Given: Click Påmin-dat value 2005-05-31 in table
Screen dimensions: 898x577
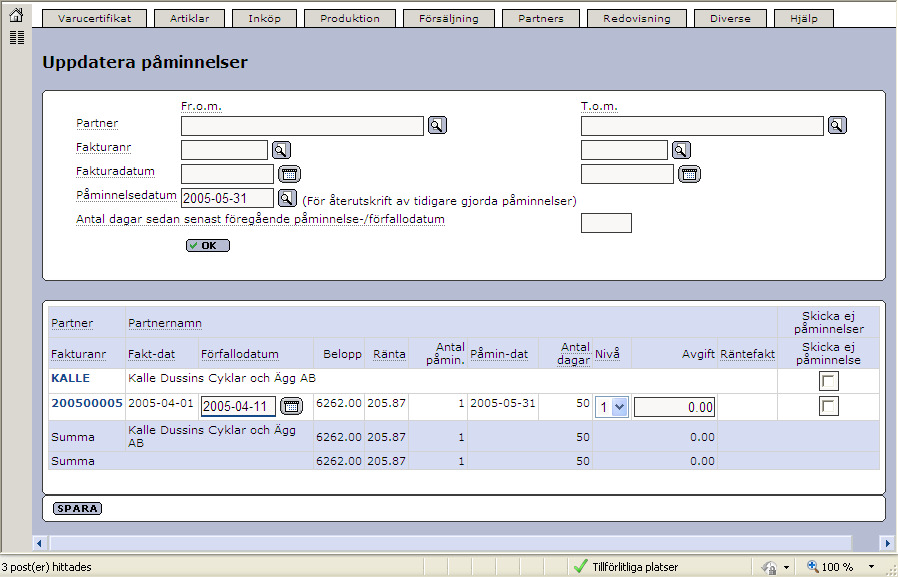Looking at the screenshot, I should pos(503,403).
